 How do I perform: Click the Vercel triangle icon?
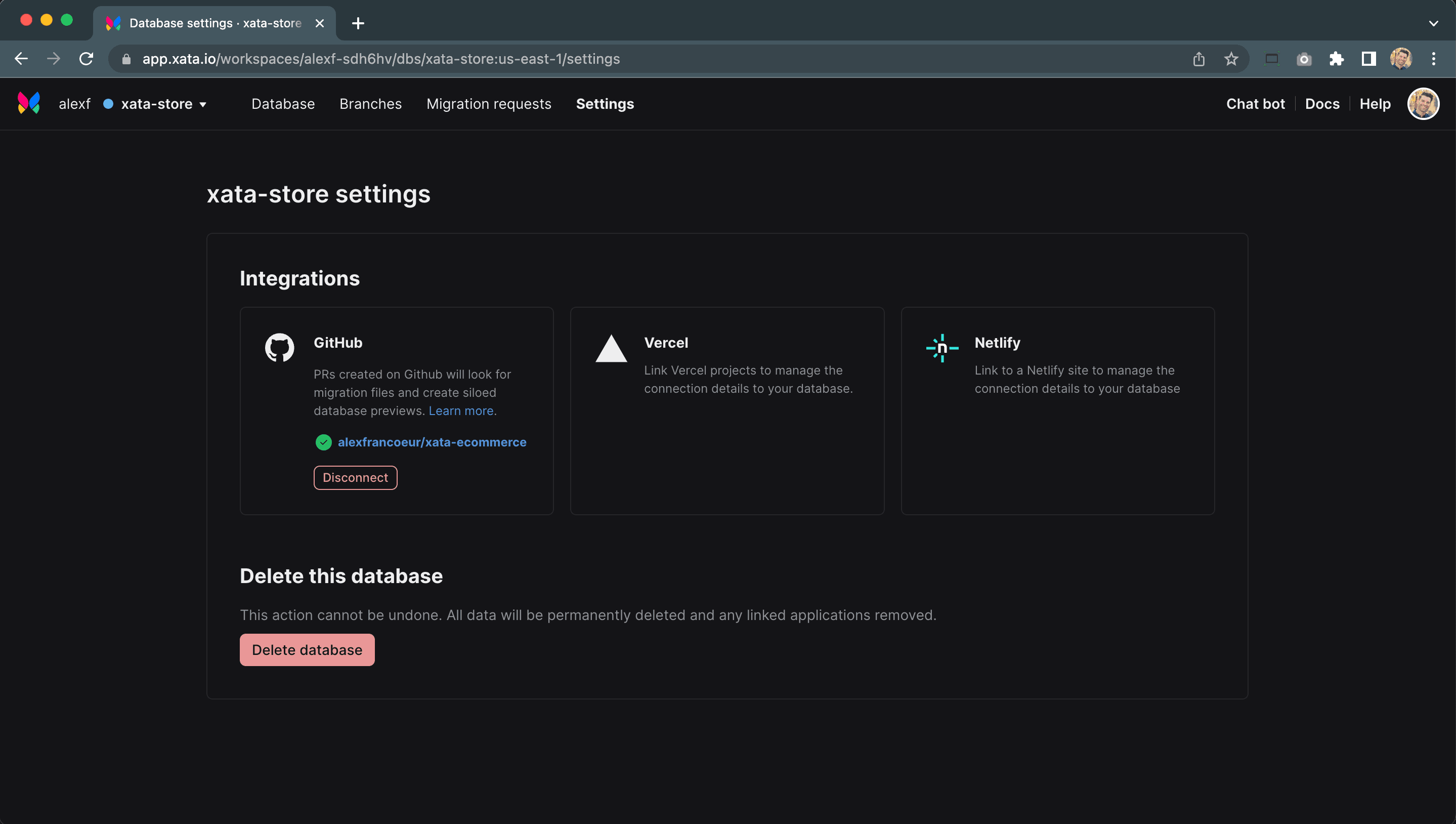click(x=611, y=348)
